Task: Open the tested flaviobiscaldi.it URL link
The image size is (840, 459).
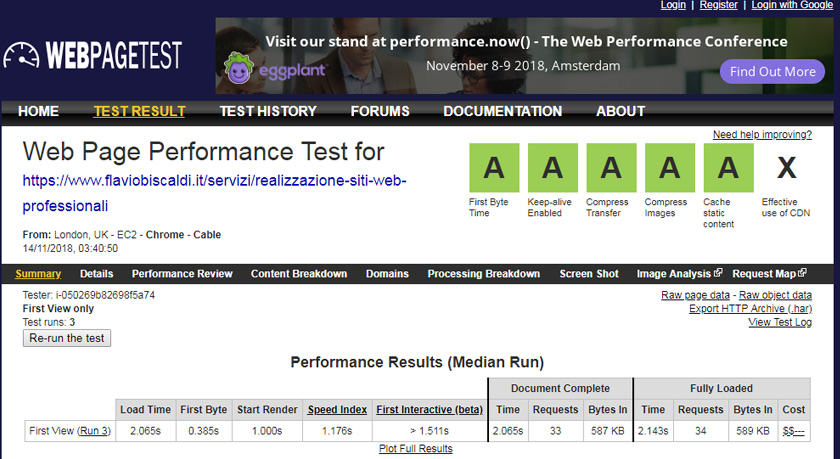Action: point(214,193)
